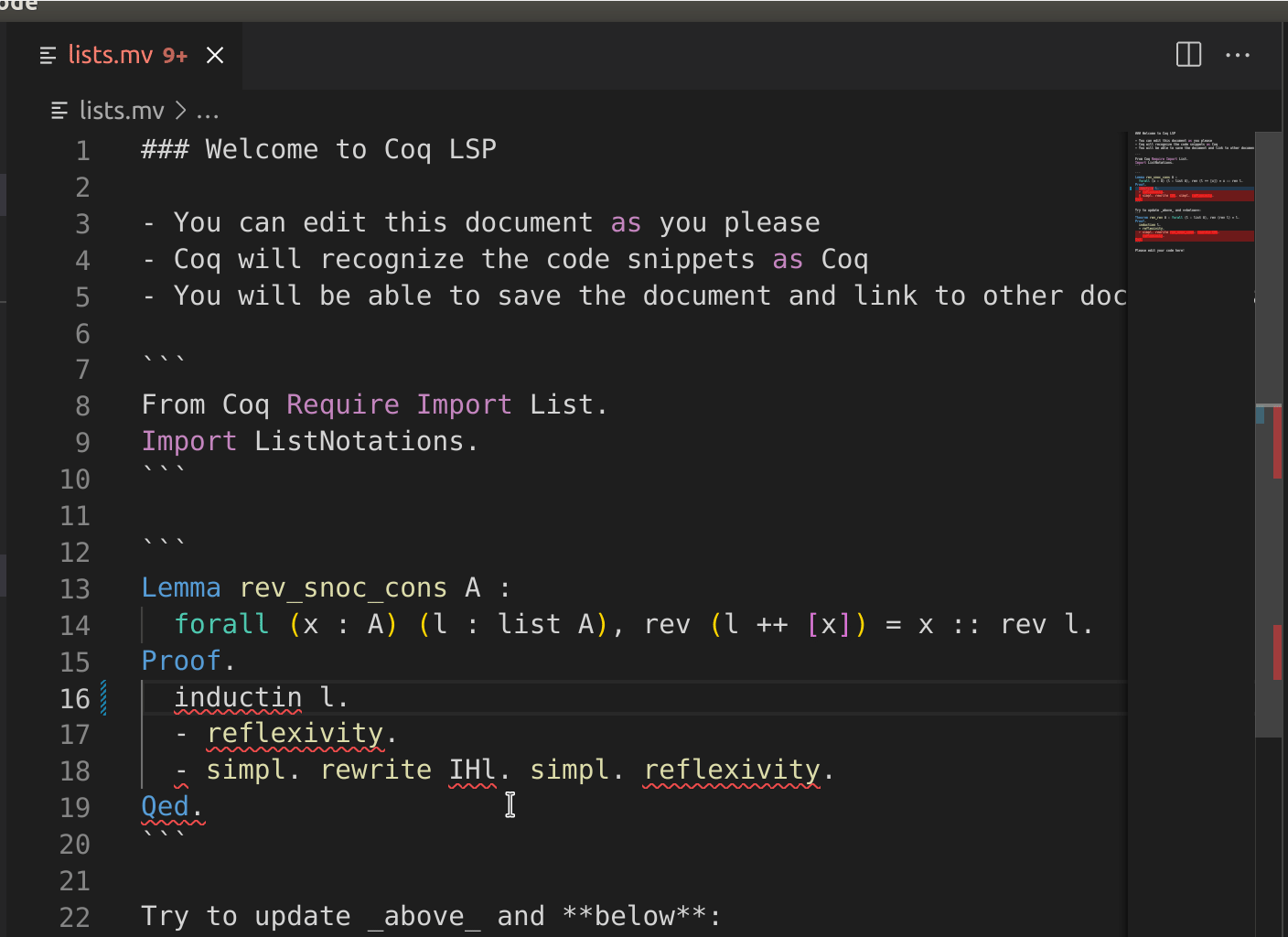Click line number 16 in the gutter
This screenshot has width=1288, height=937.
[75, 699]
